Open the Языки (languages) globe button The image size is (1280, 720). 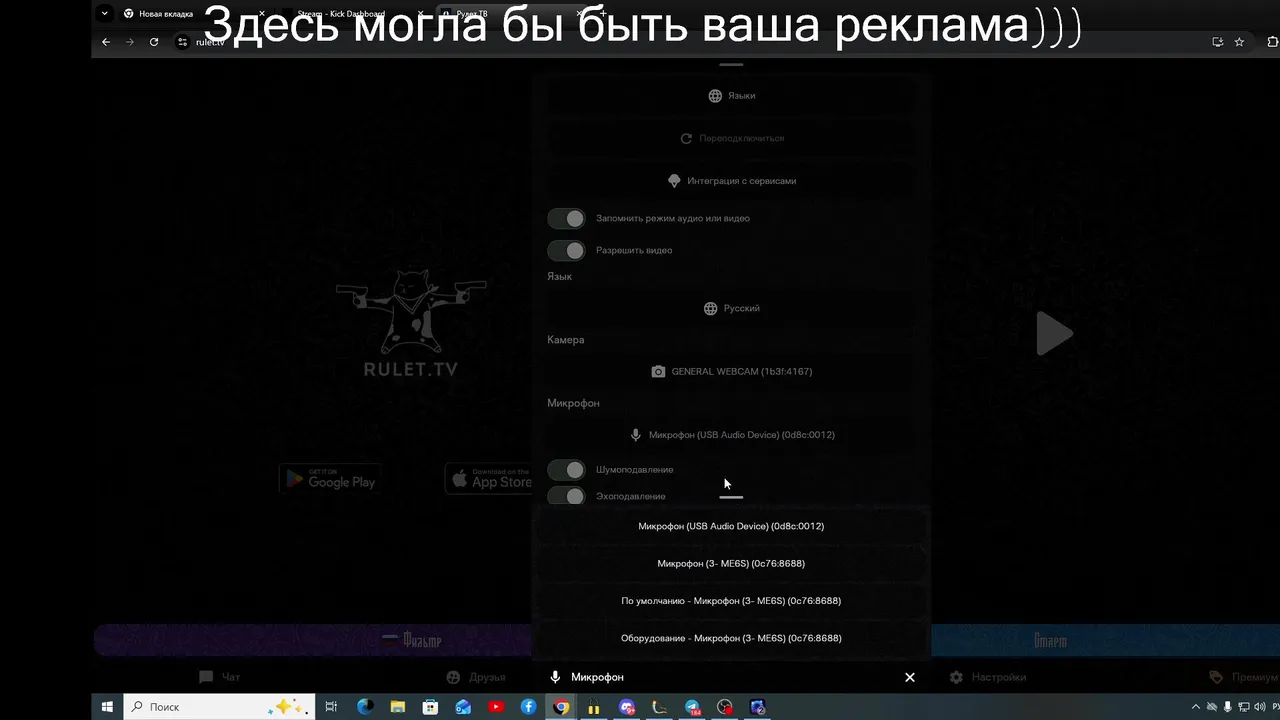(x=731, y=96)
